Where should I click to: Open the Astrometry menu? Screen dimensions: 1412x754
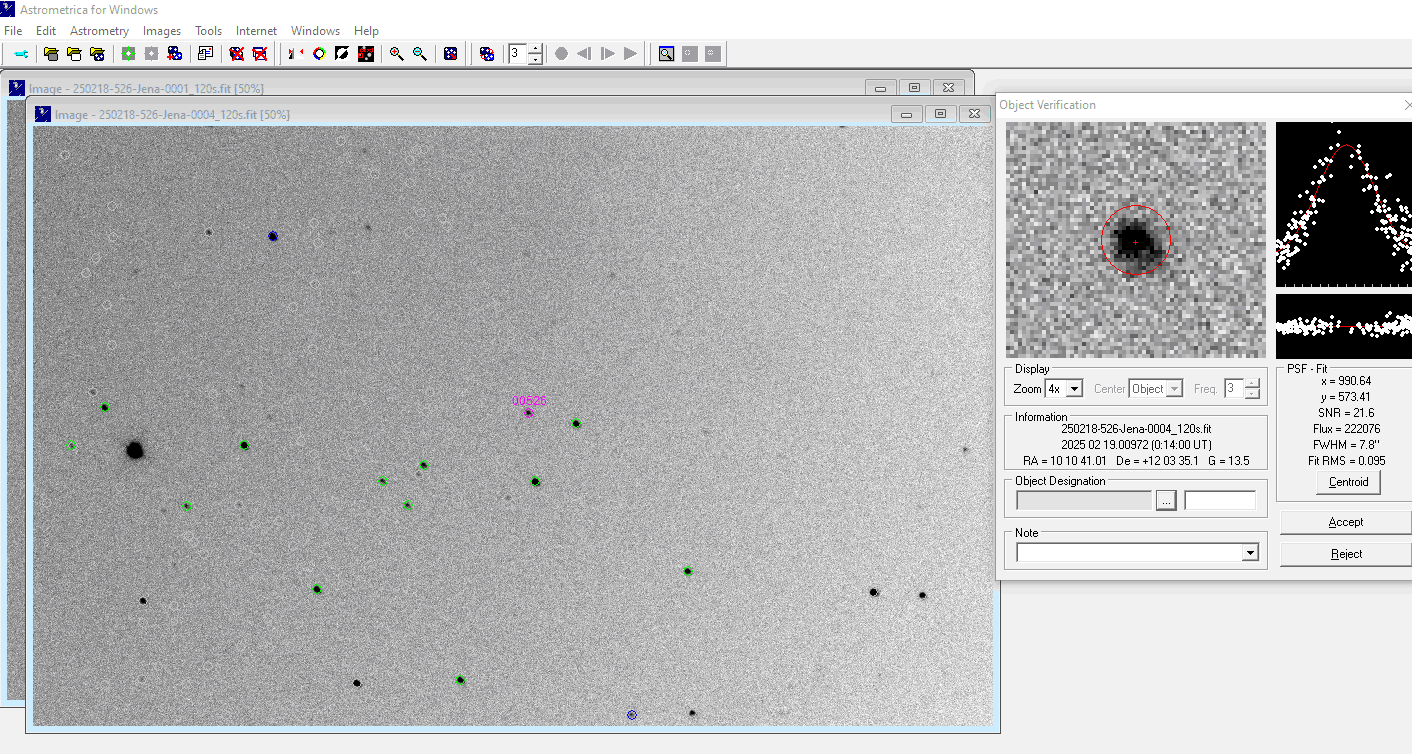click(x=99, y=31)
